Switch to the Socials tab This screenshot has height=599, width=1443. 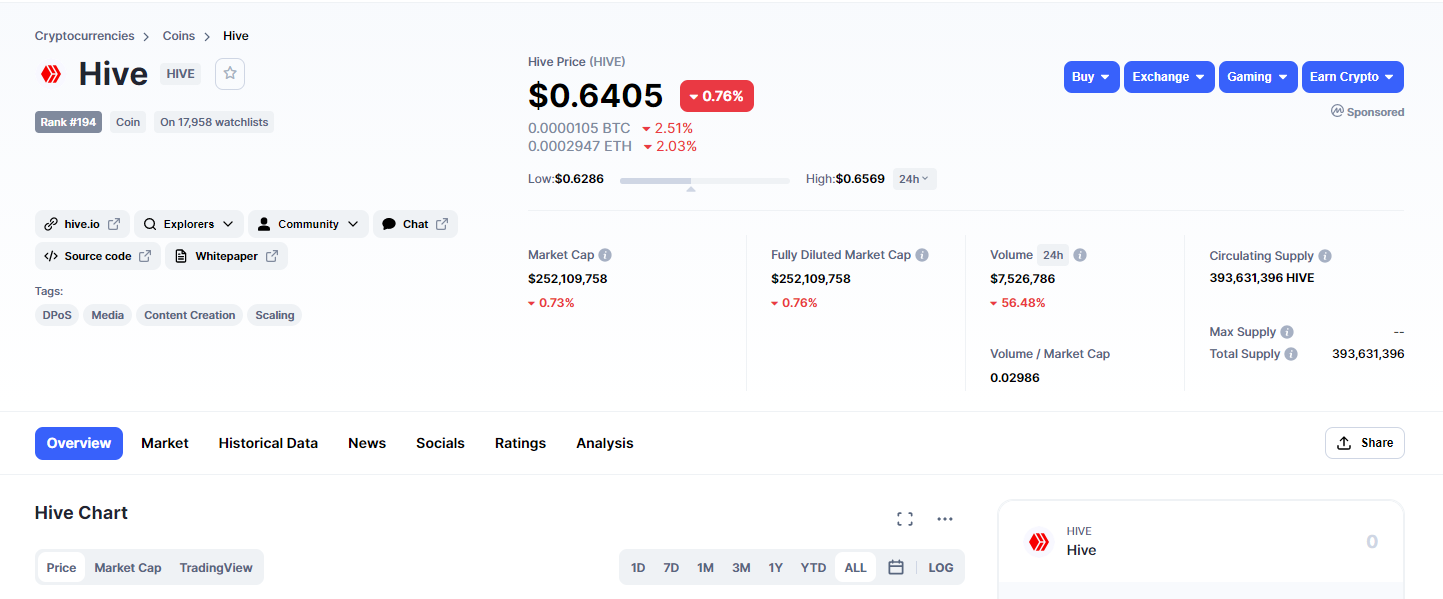440,443
